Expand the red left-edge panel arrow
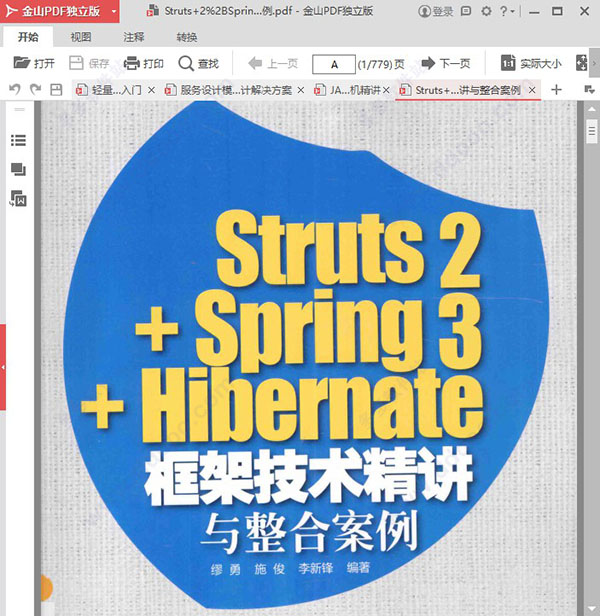The height and width of the screenshot is (616, 600). pos(3,367)
